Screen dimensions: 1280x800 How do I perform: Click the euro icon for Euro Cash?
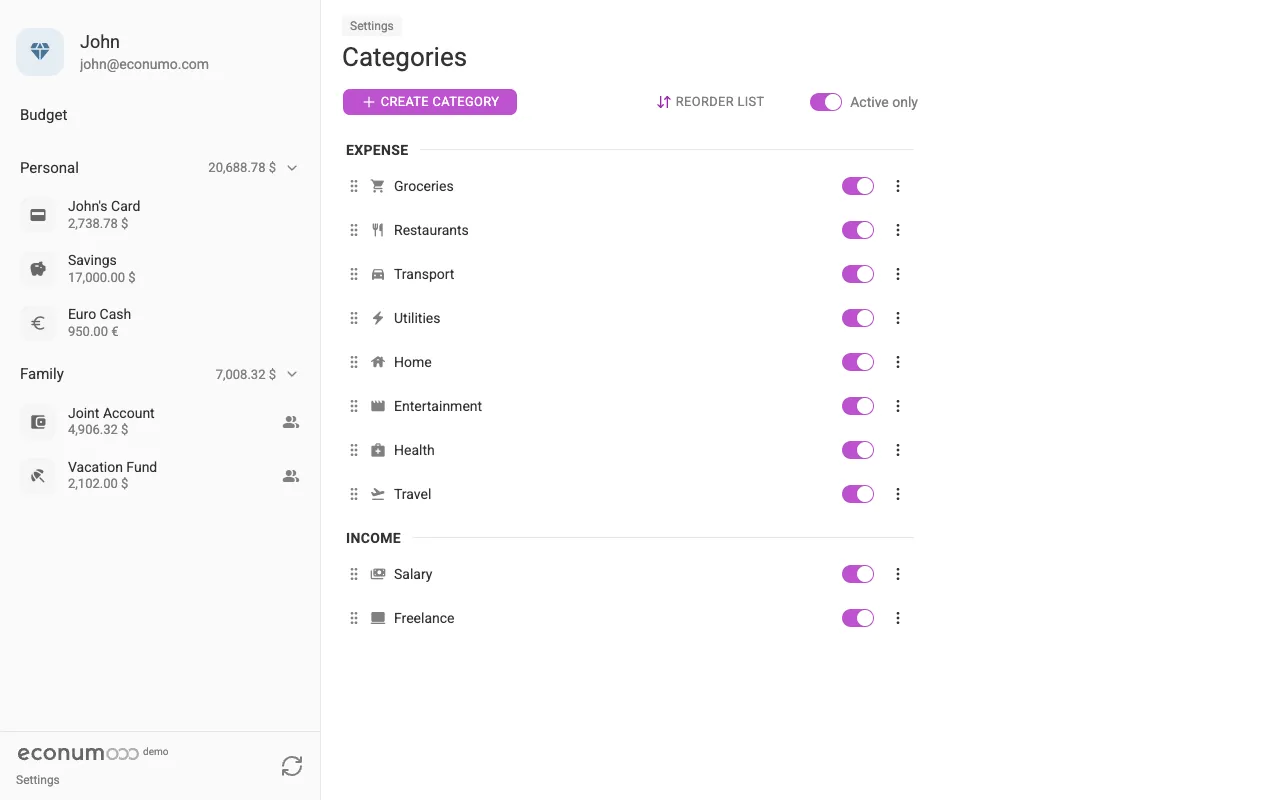click(x=38, y=323)
